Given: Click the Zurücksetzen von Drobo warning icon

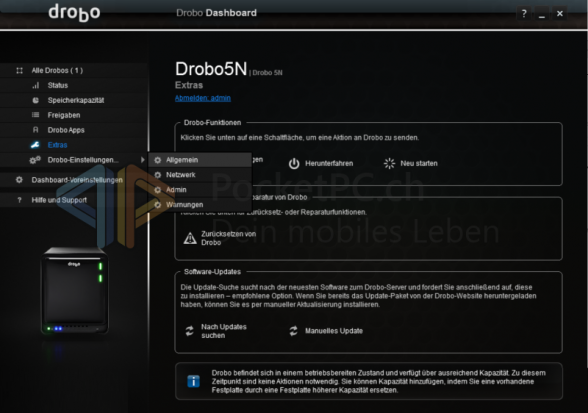Looking at the screenshot, I should click(x=190, y=238).
